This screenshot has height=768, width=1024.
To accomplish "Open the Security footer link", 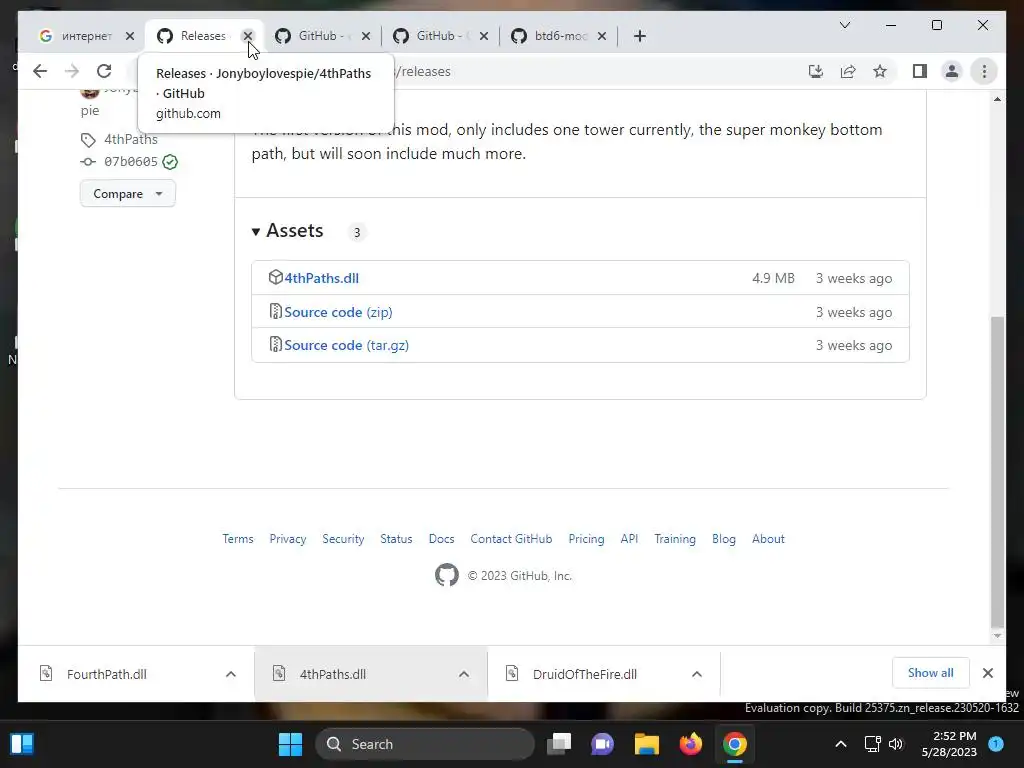I will click(343, 539).
